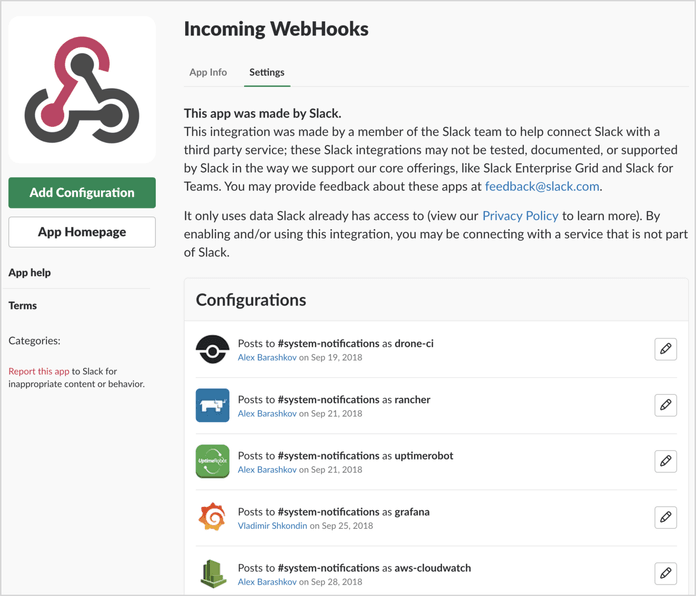Edit the aws-cloudwatch configuration with pencil icon
This screenshot has width=696, height=596.
coord(665,573)
